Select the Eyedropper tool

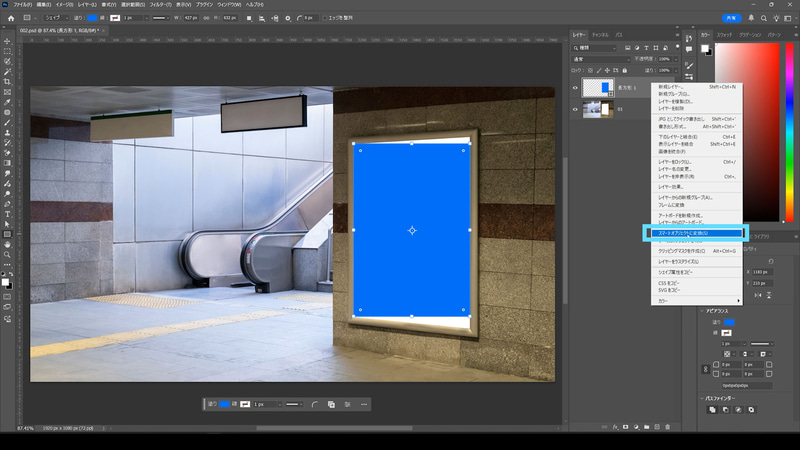pyautogui.click(x=7, y=102)
